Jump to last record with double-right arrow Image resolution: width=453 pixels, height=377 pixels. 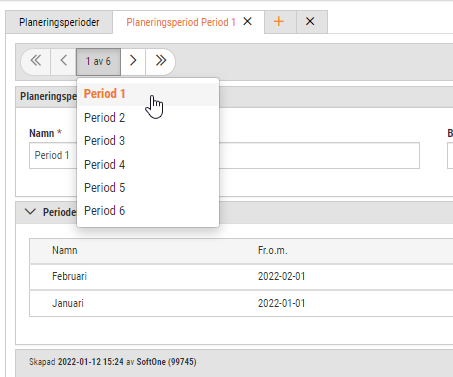click(160, 62)
